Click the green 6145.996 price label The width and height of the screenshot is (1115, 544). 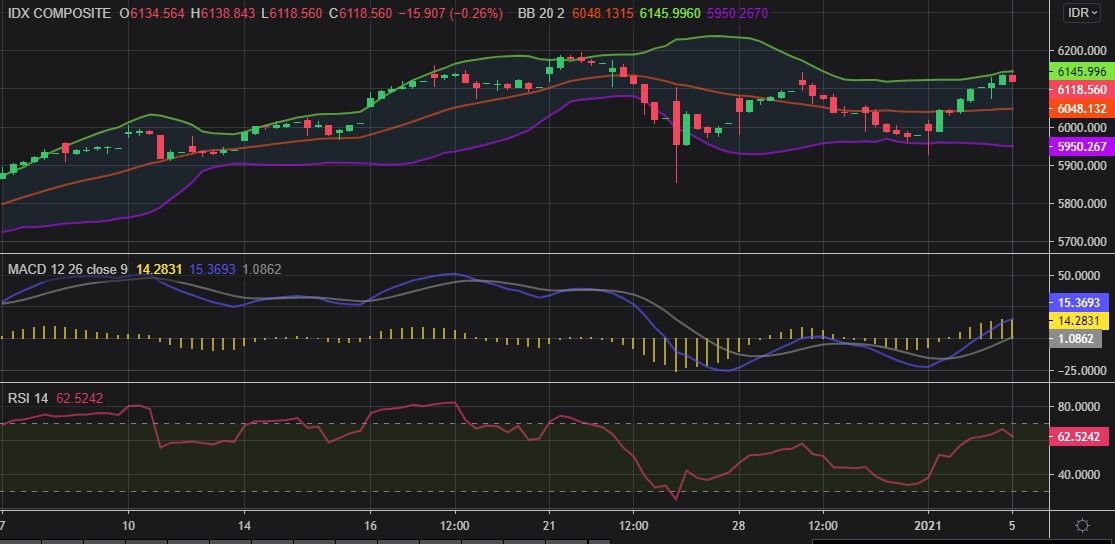[x=1080, y=71]
